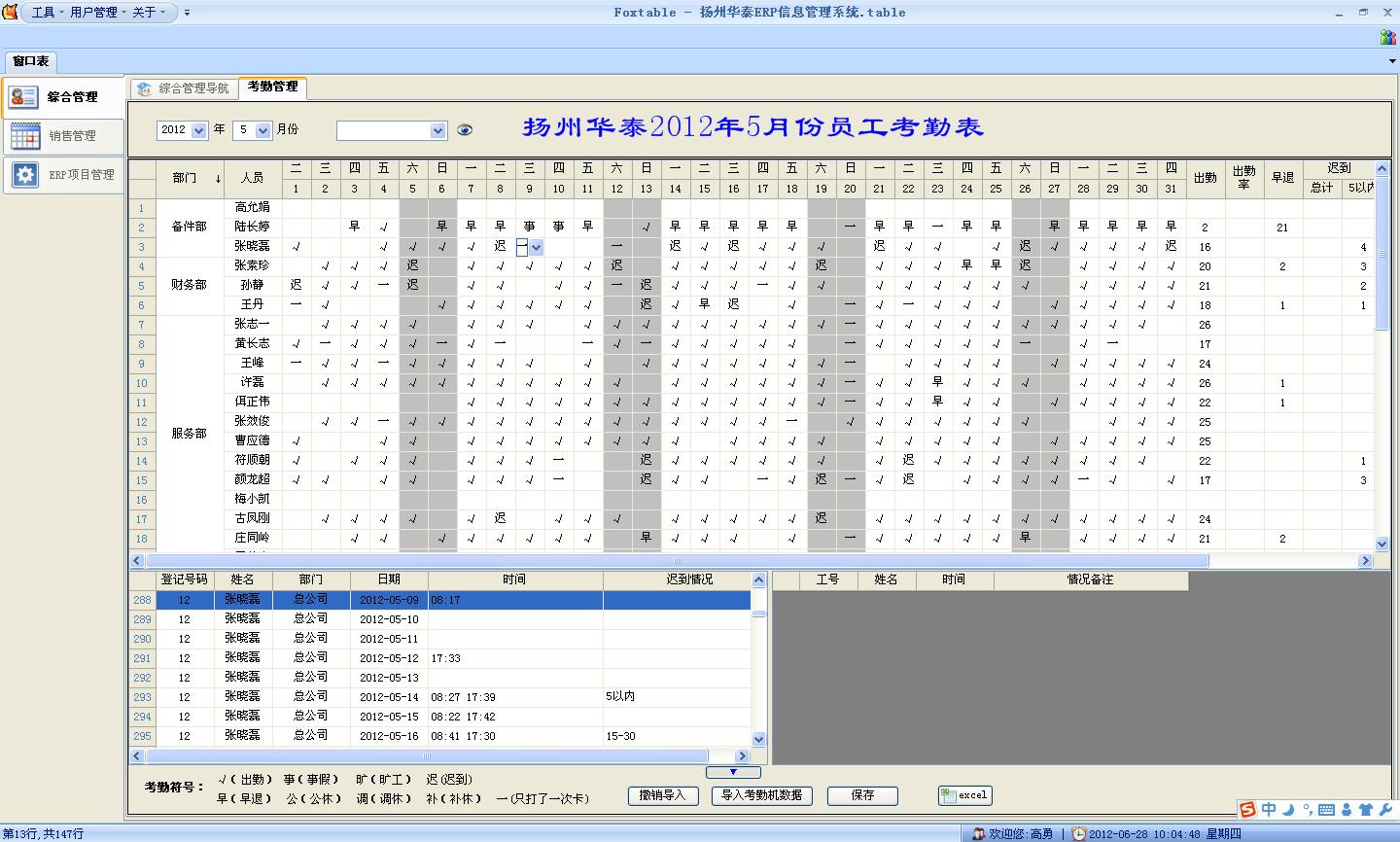This screenshot has width=1400, height=842.
Task: Click employee name 梅小凯
Action: click(x=252, y=499)
